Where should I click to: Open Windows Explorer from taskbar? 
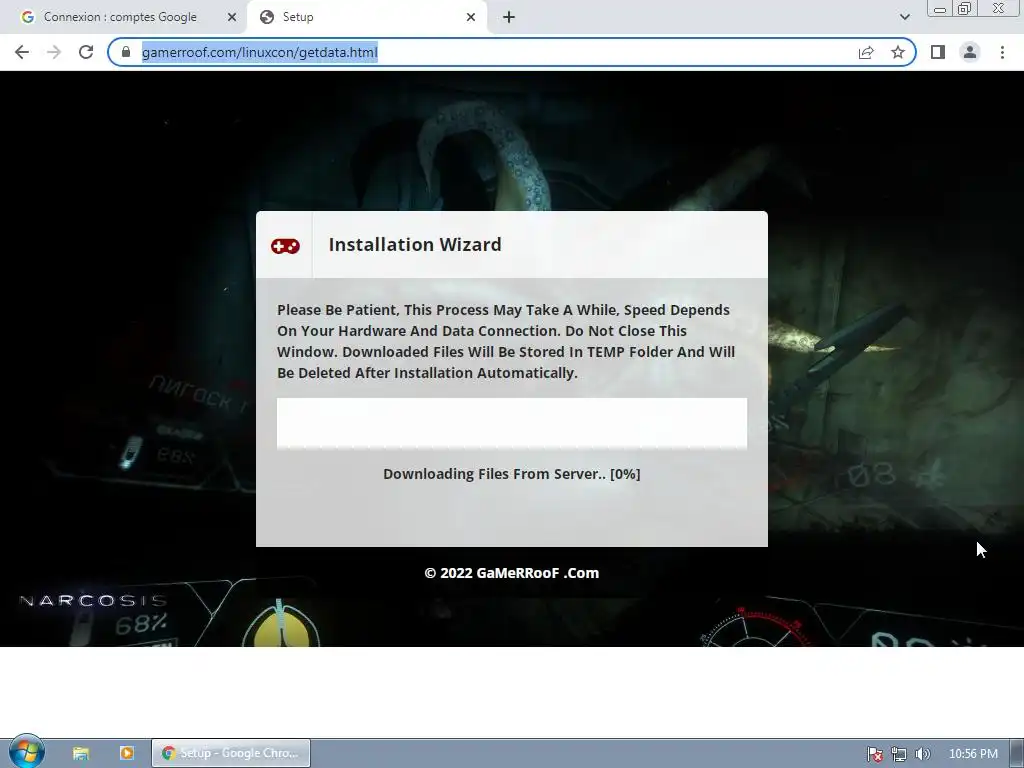[x=80, y=753]
